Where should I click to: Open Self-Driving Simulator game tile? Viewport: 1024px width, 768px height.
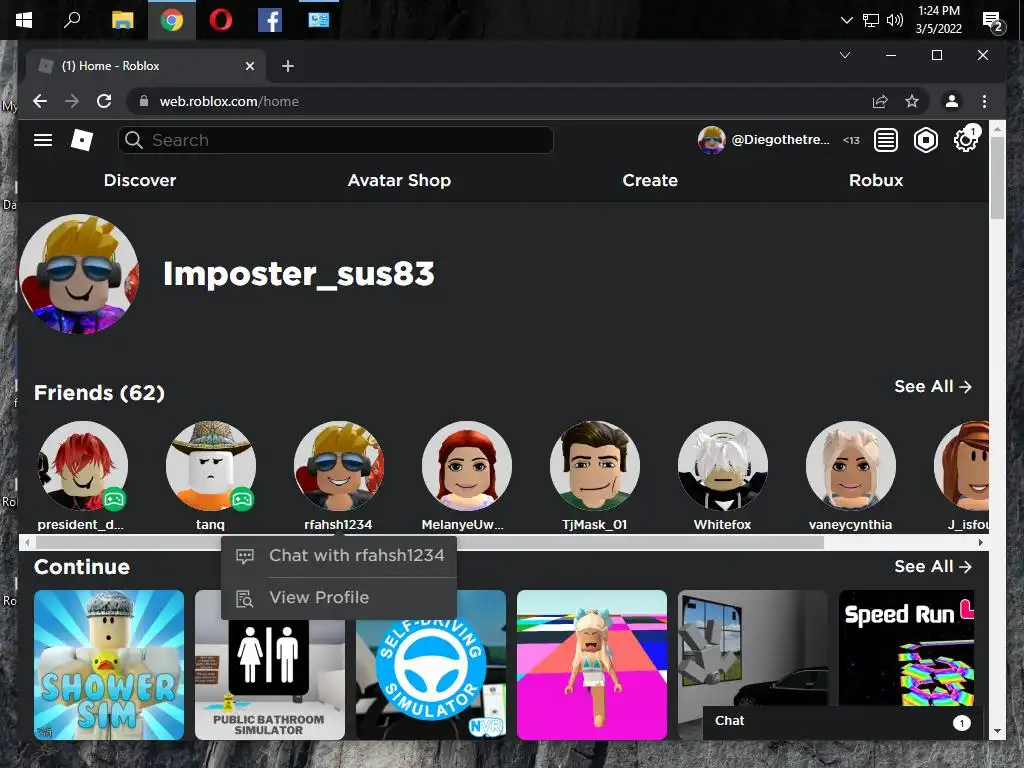[431, 679]
